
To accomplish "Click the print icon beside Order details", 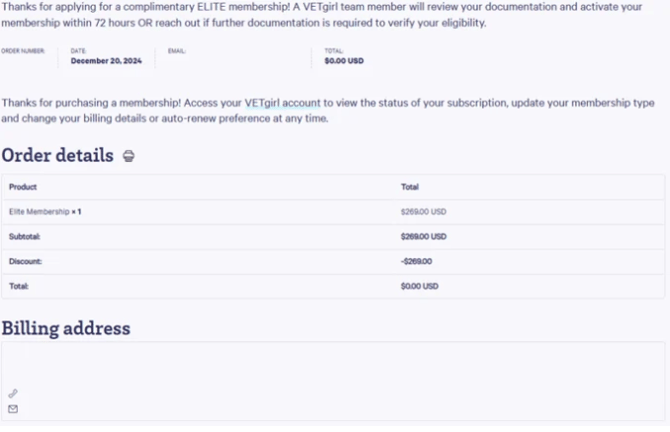I will tap(129, 156).
